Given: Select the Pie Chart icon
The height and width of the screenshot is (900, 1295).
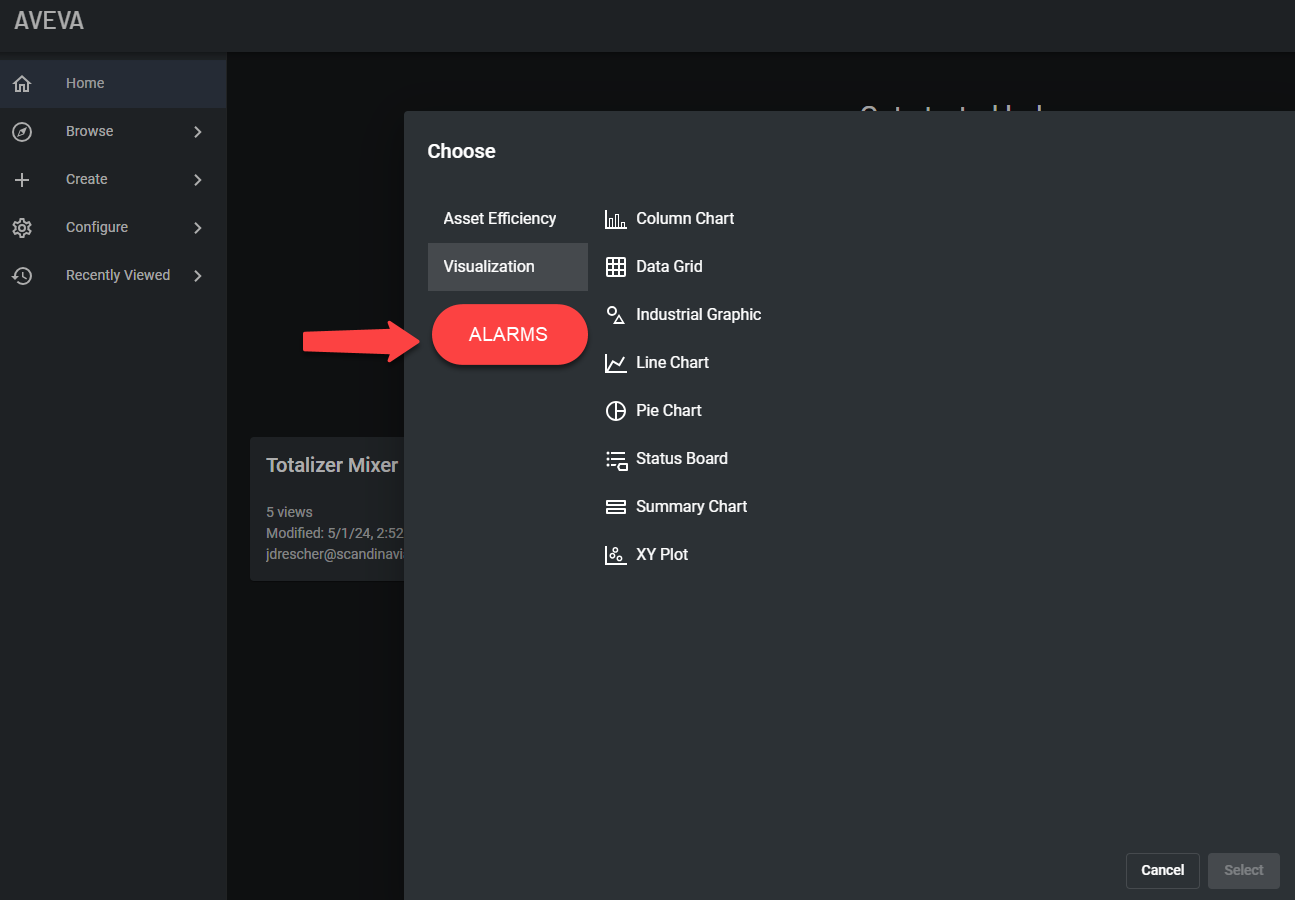Looking at the screenshot, I should pos(616,411).
